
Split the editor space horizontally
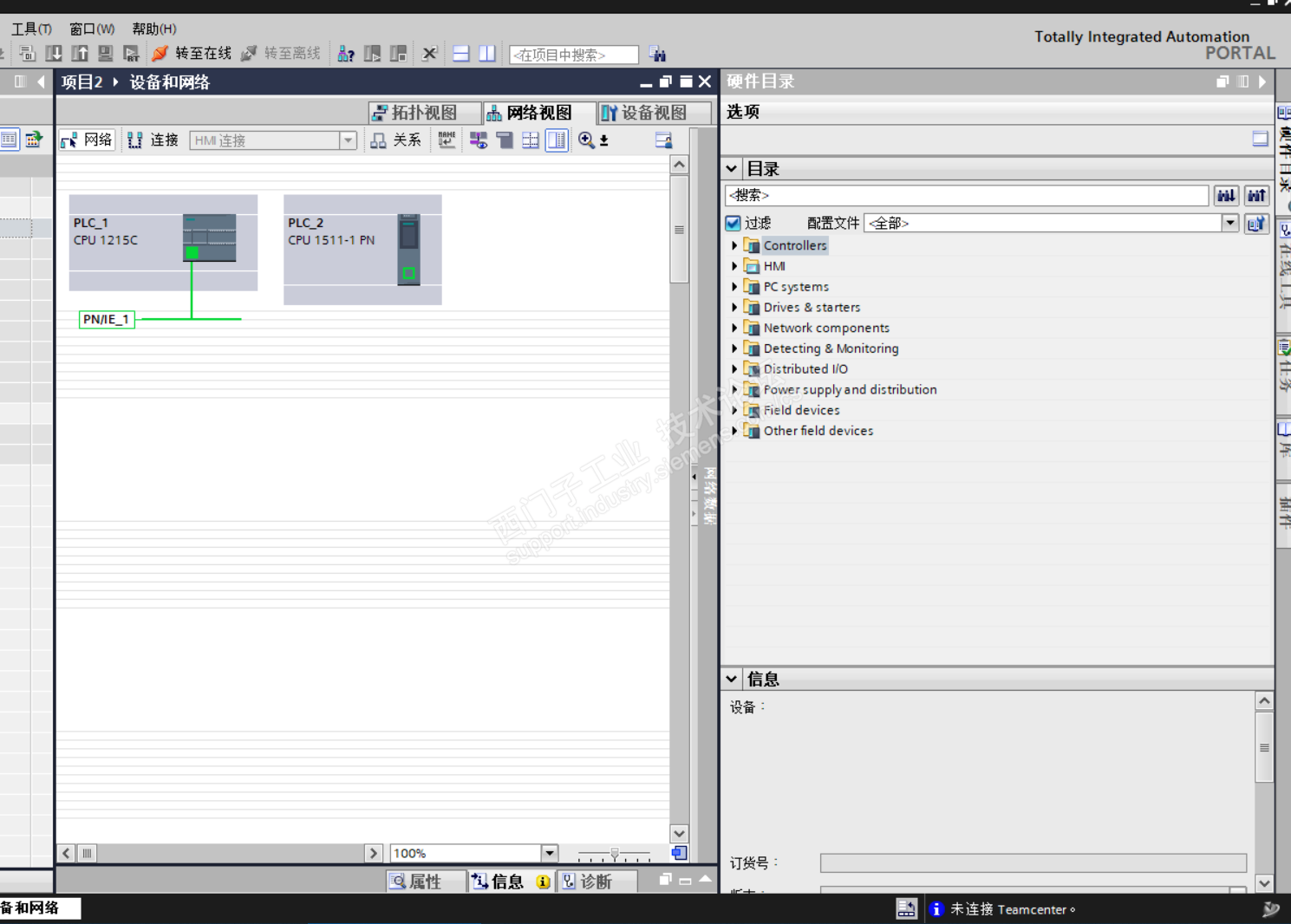coord(461,54)
